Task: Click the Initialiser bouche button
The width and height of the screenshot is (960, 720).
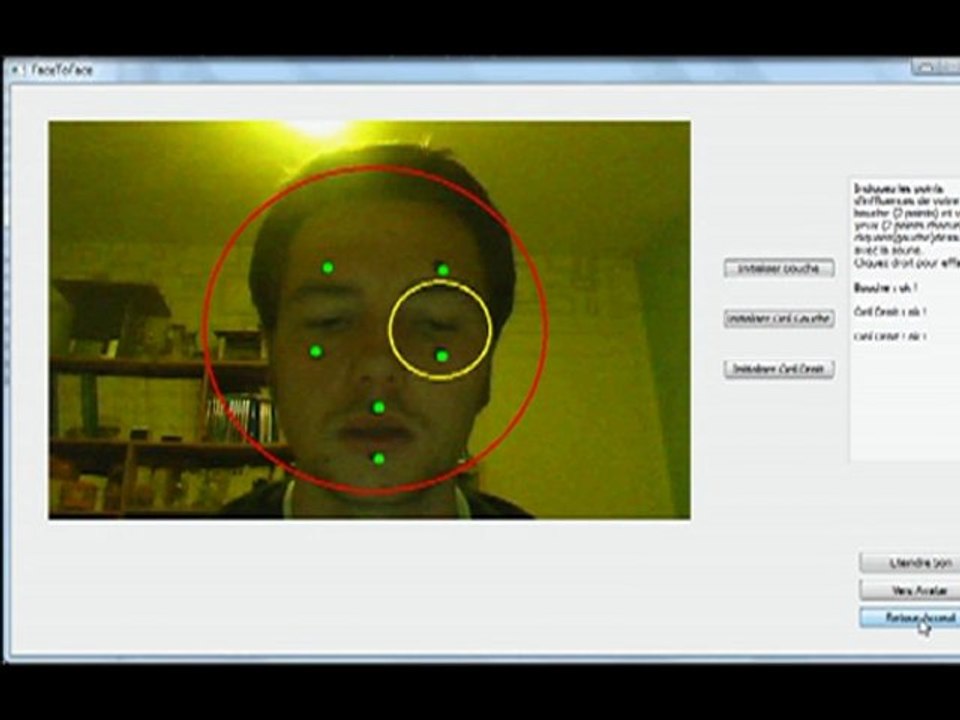Action: pos(779,268)
